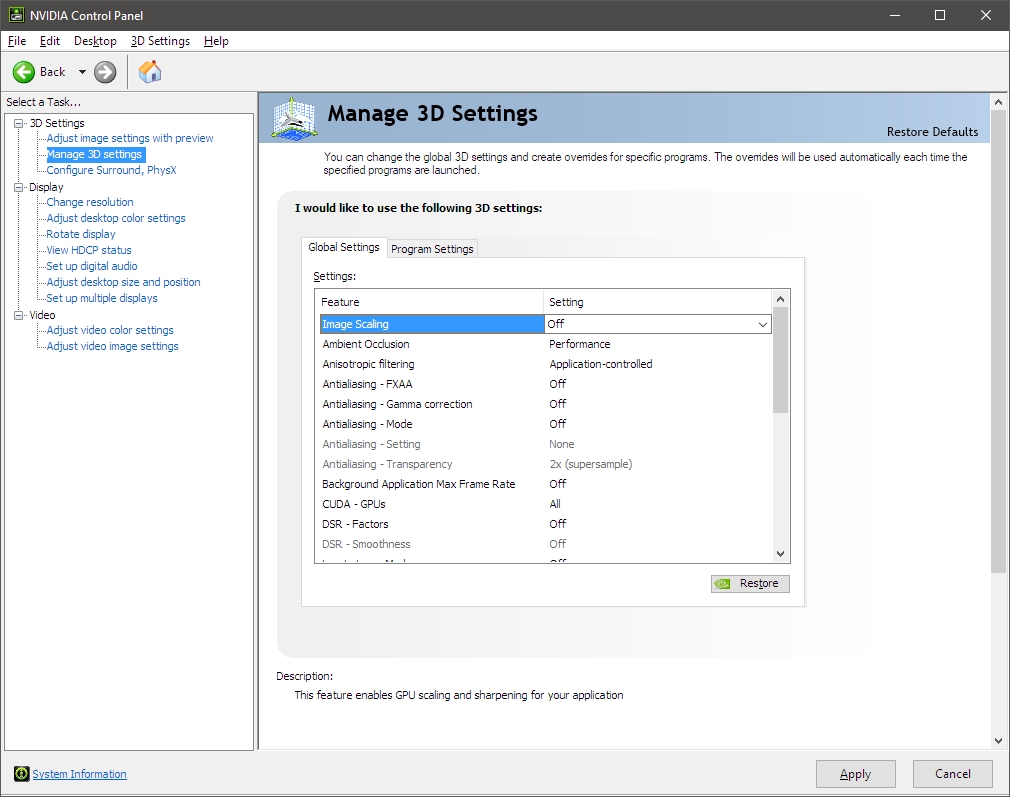Click the NVIDIA Control Panel title bar icon

[16, 15]
